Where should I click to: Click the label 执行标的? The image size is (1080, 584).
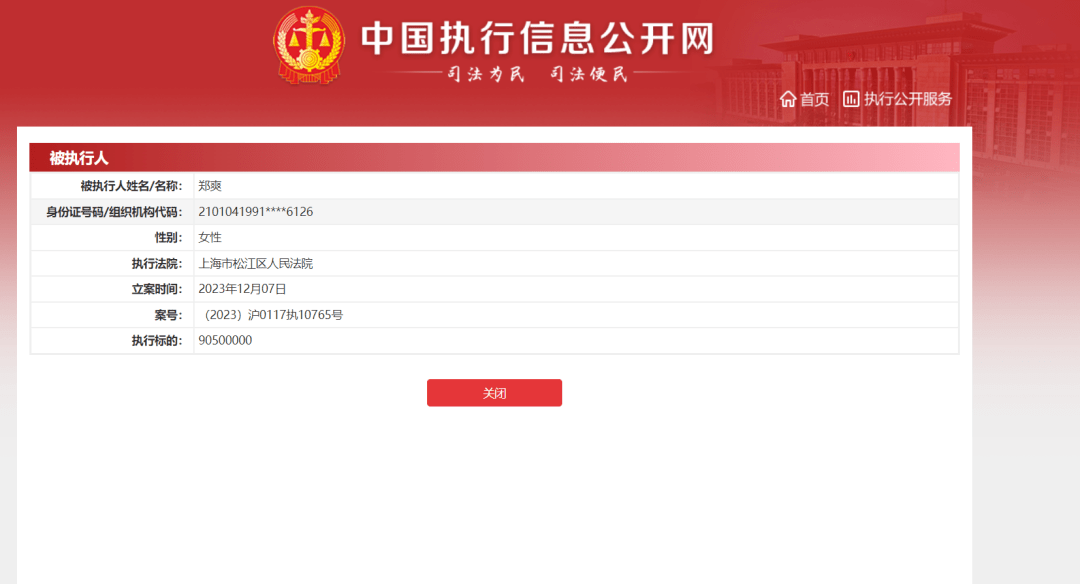tap(157, 340)
